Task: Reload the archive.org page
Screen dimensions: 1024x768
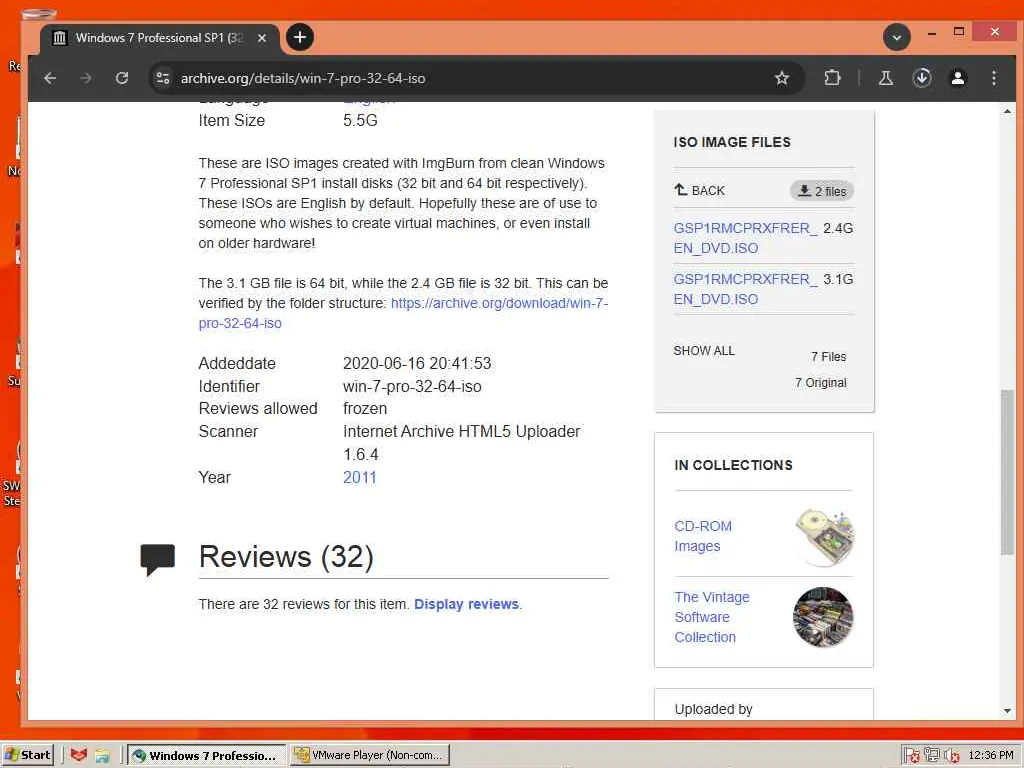Action: (x=121, y=78)
